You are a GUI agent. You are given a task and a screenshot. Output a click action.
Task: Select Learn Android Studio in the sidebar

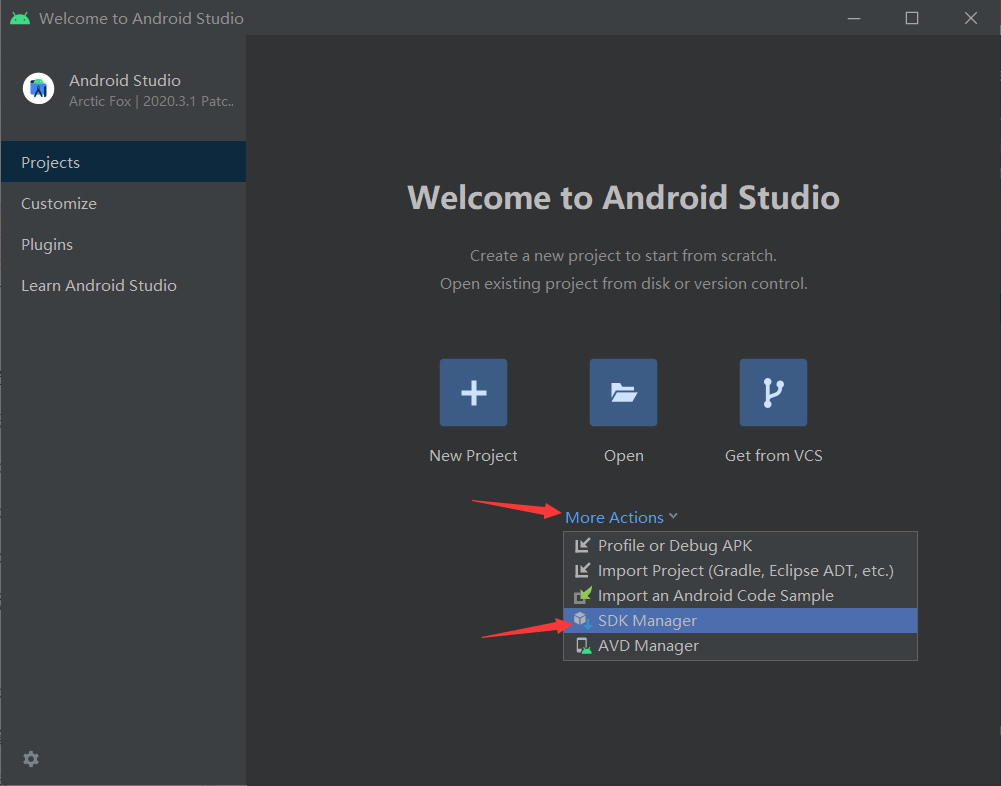tap(98, 285)
